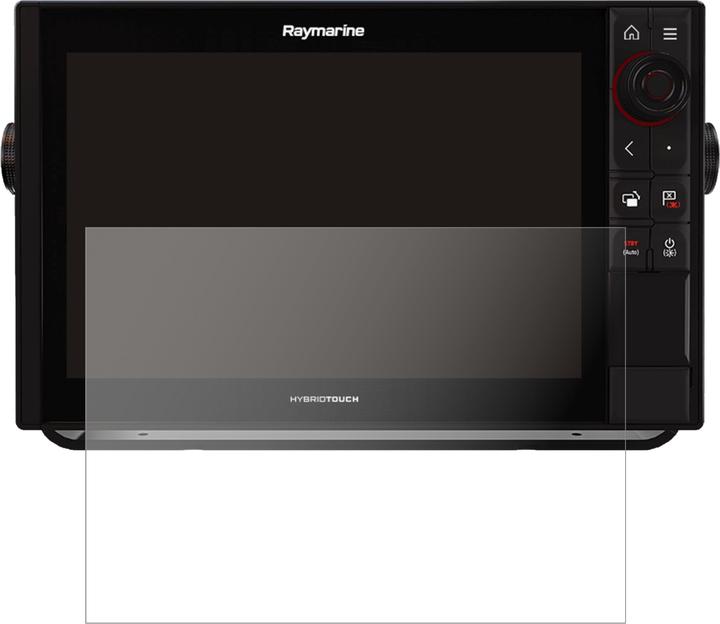Click the Raymarine logo
The height and width of the screenshot is (624, 720).
pos(323,31)
